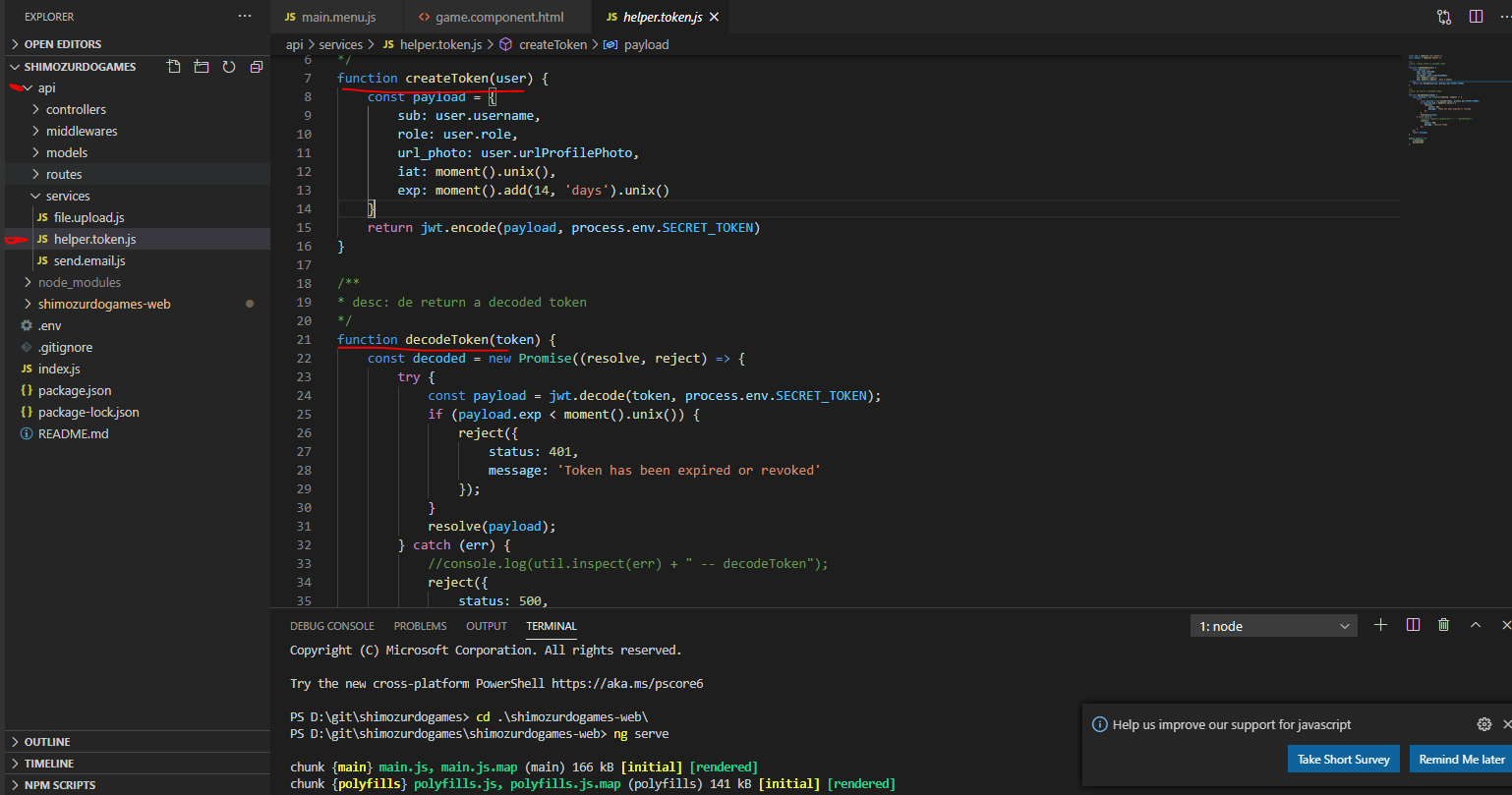Viewport: 1512px width, 795px height.
Task: Kill the terminal with trash icon
Action: pyautogui.click(x=1443, y=625)
